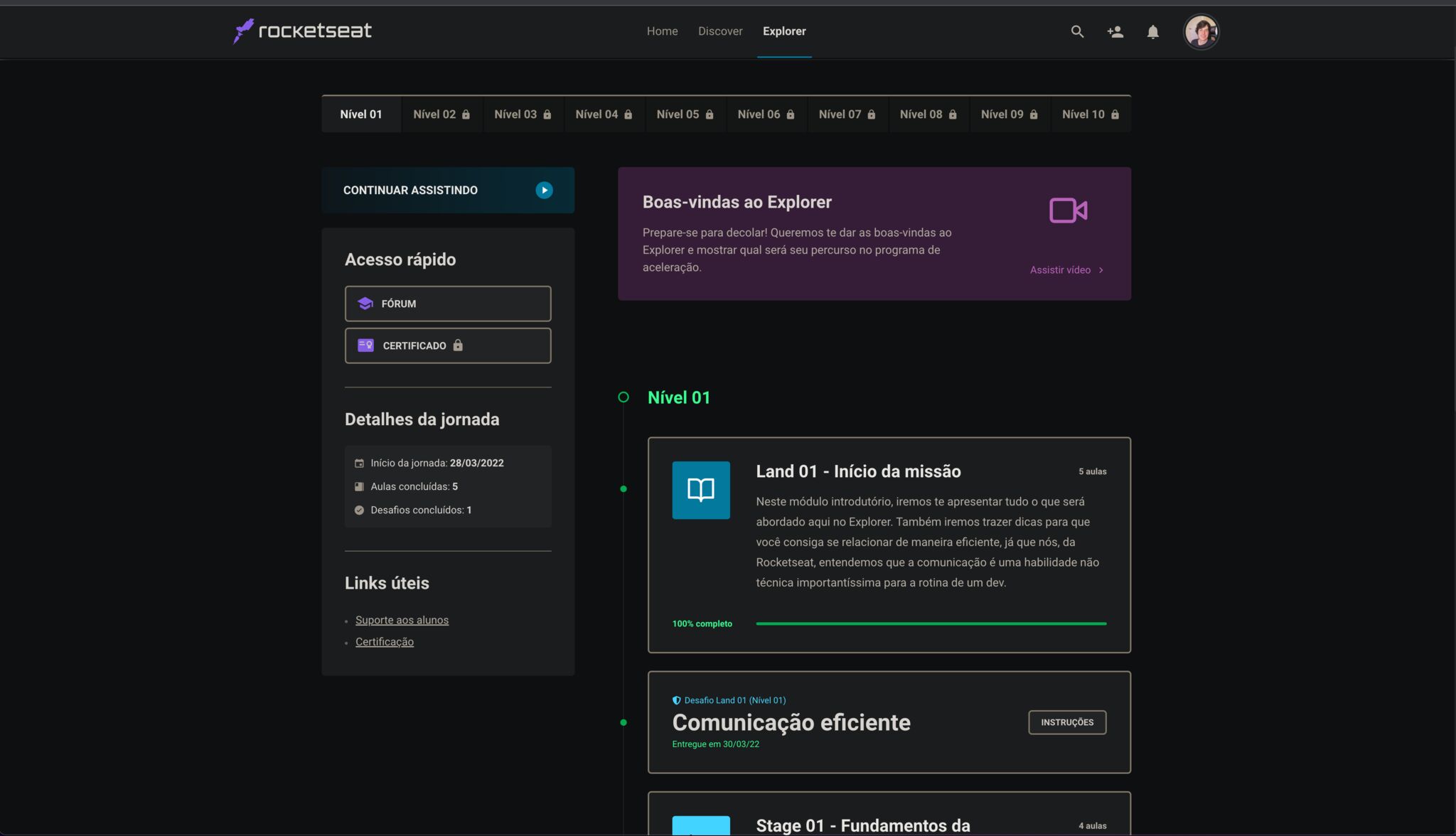Viewport: 1456px width, 836px height.
Task: Click the 5 aulas label
Action: coord(1093,471)
